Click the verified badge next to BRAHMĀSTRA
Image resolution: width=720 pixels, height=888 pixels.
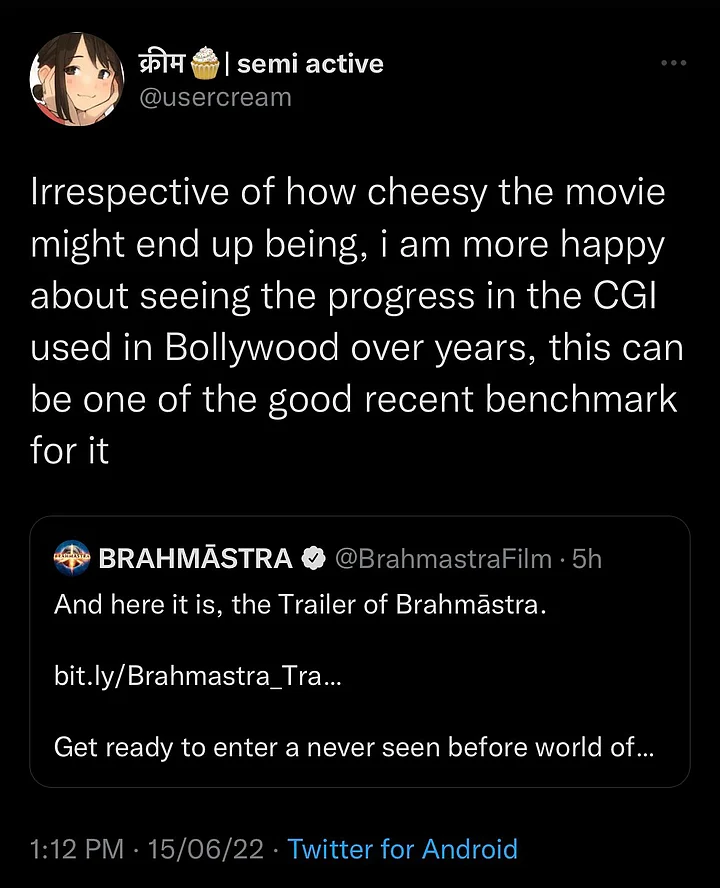(x=313, y=559)
